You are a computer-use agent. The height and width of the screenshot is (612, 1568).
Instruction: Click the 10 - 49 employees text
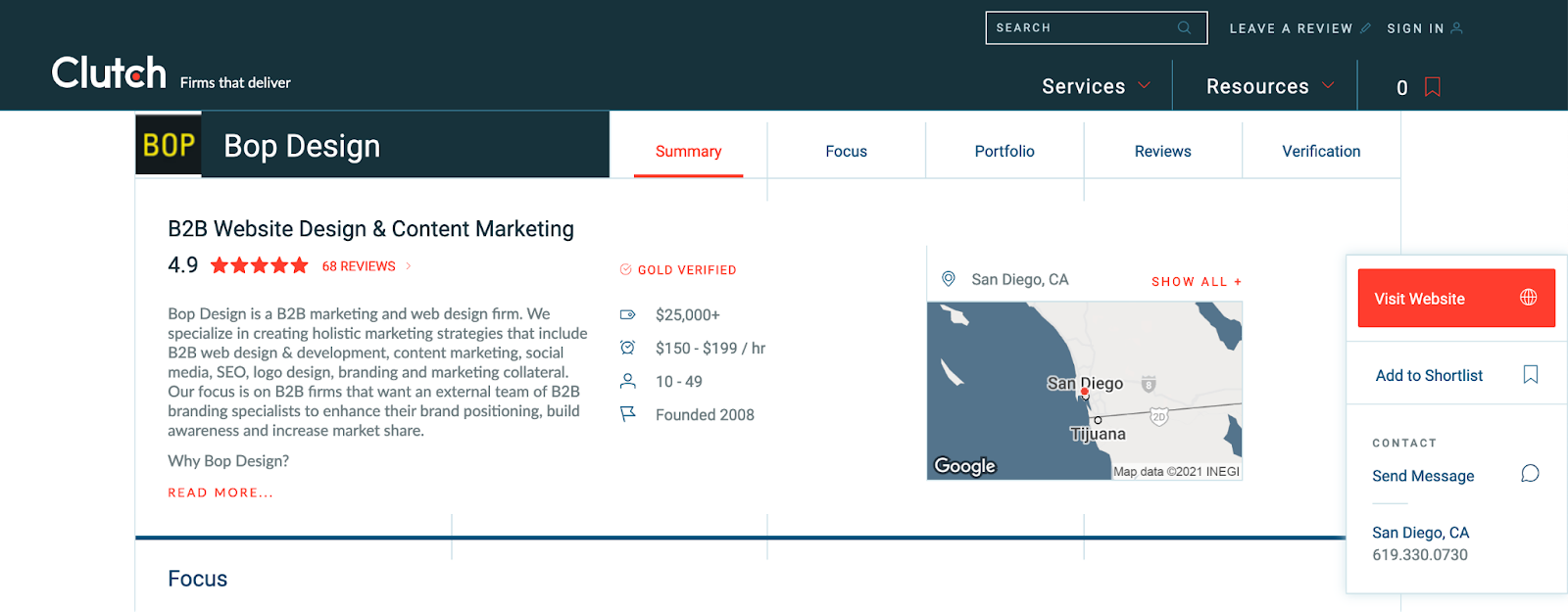[x=679, y=382]
